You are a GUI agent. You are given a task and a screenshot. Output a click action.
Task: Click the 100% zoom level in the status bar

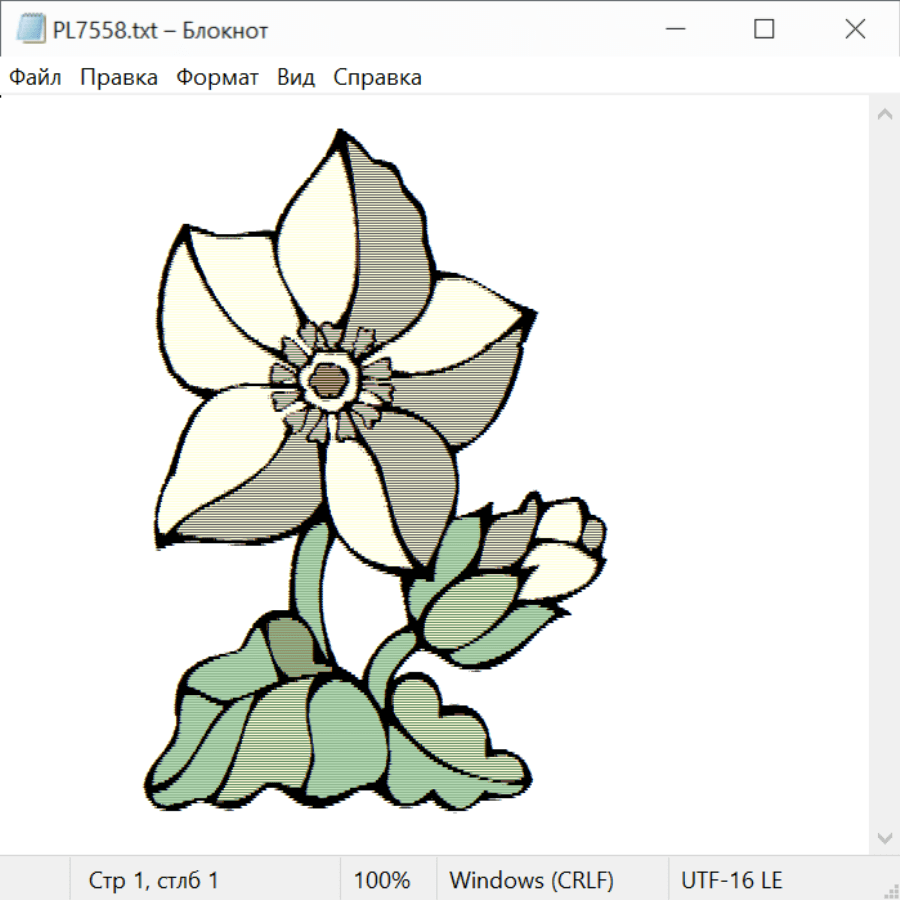point(382,880)
